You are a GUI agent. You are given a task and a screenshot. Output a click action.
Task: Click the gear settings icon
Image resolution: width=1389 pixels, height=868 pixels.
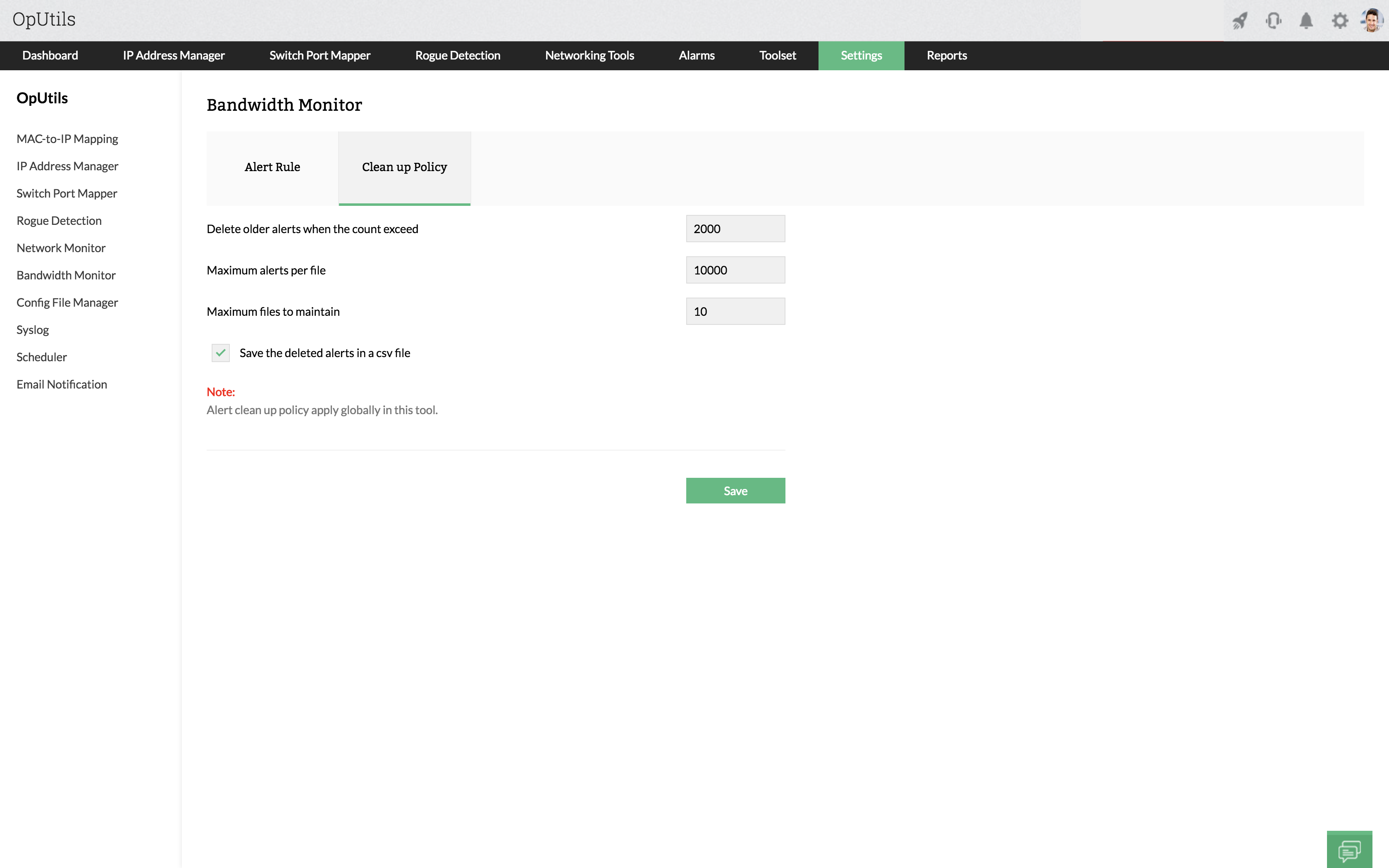(x=1340, y=21)
